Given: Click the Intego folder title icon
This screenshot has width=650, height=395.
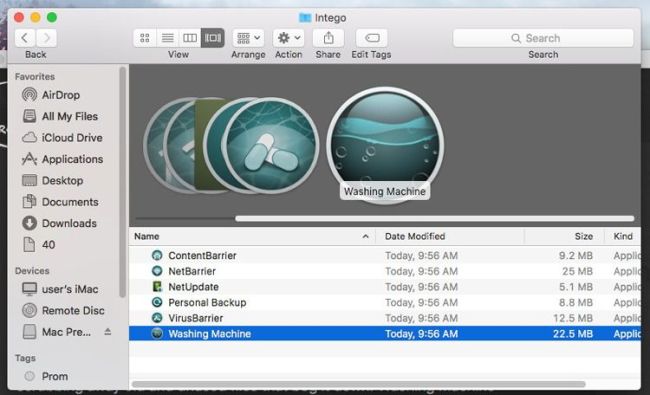Looking at the screenshot, I should tap(305, 17).
